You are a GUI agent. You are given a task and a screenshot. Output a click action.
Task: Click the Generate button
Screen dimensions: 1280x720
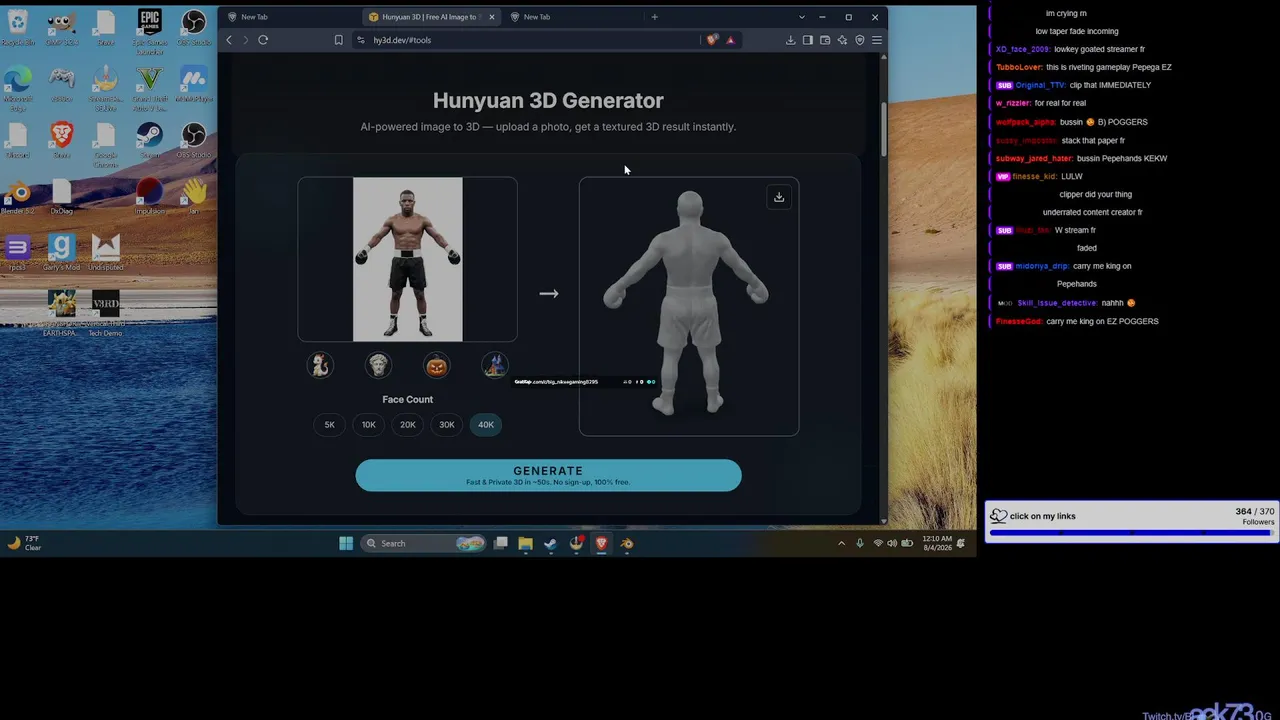(548, 476)
